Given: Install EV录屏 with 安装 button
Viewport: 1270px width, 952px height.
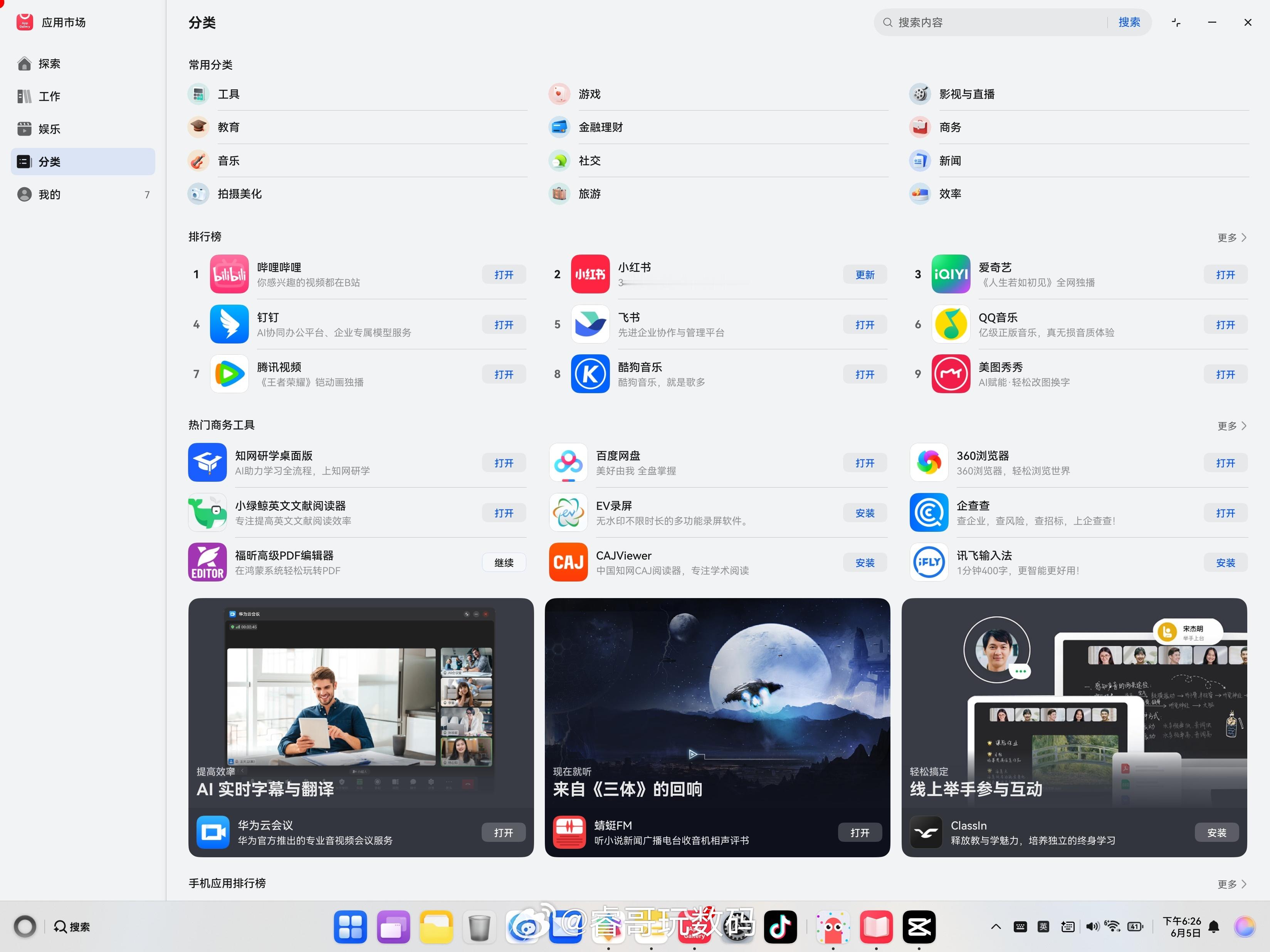Looking at the screenshot, I should 865,513.
